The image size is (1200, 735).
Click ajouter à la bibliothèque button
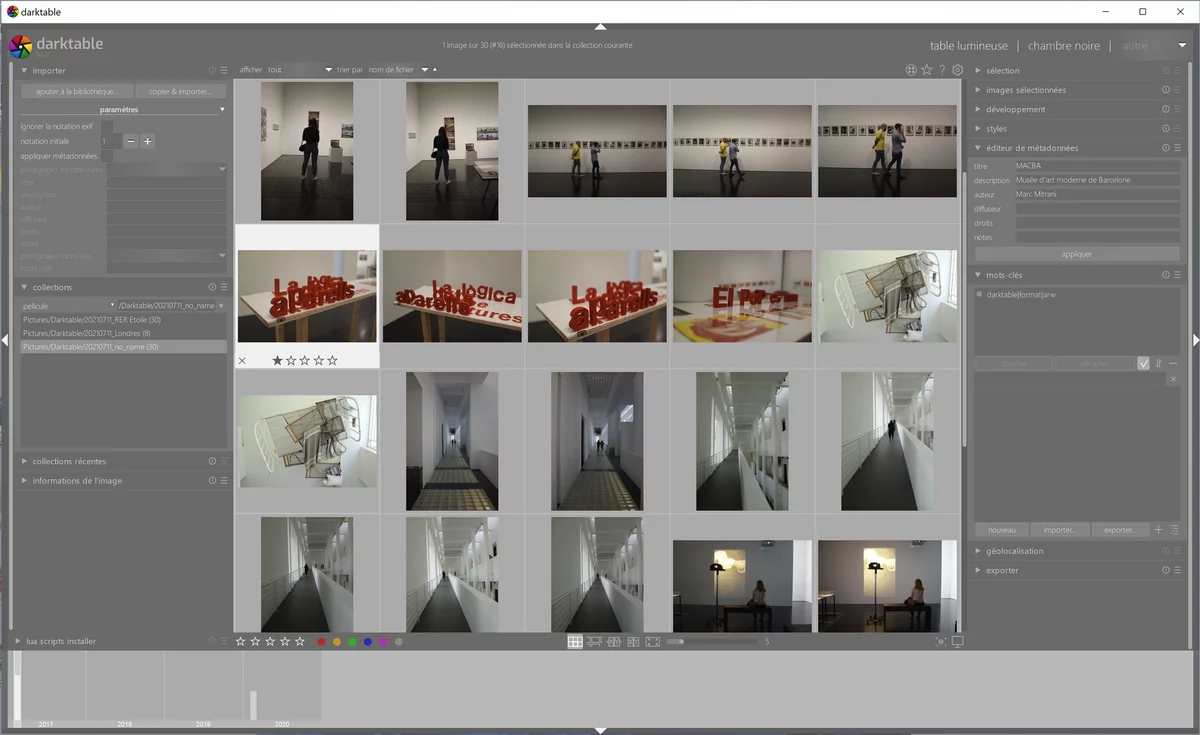[76, 91]
